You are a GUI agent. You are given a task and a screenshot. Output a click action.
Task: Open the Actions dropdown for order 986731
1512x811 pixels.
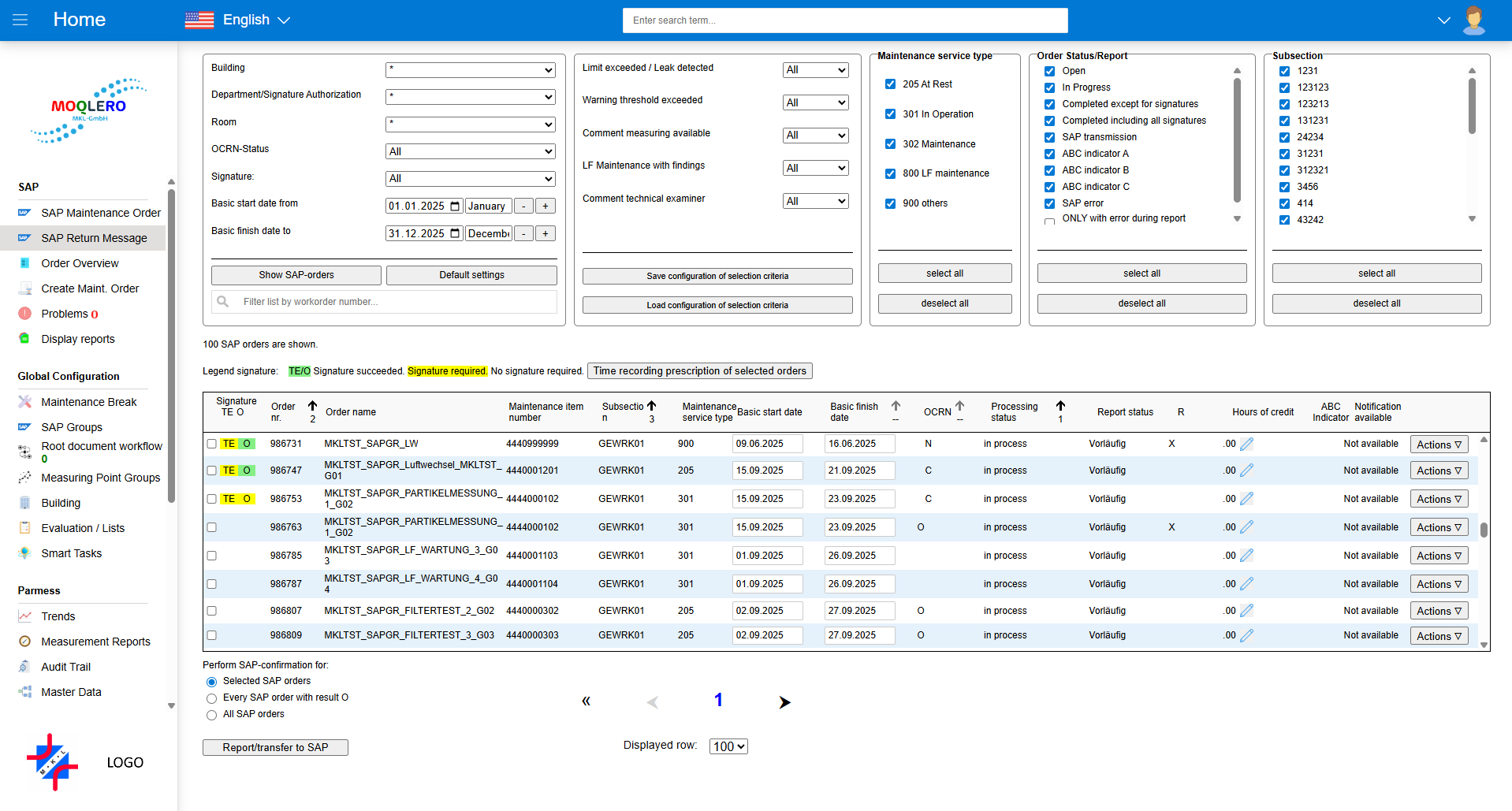point(1438,444)
